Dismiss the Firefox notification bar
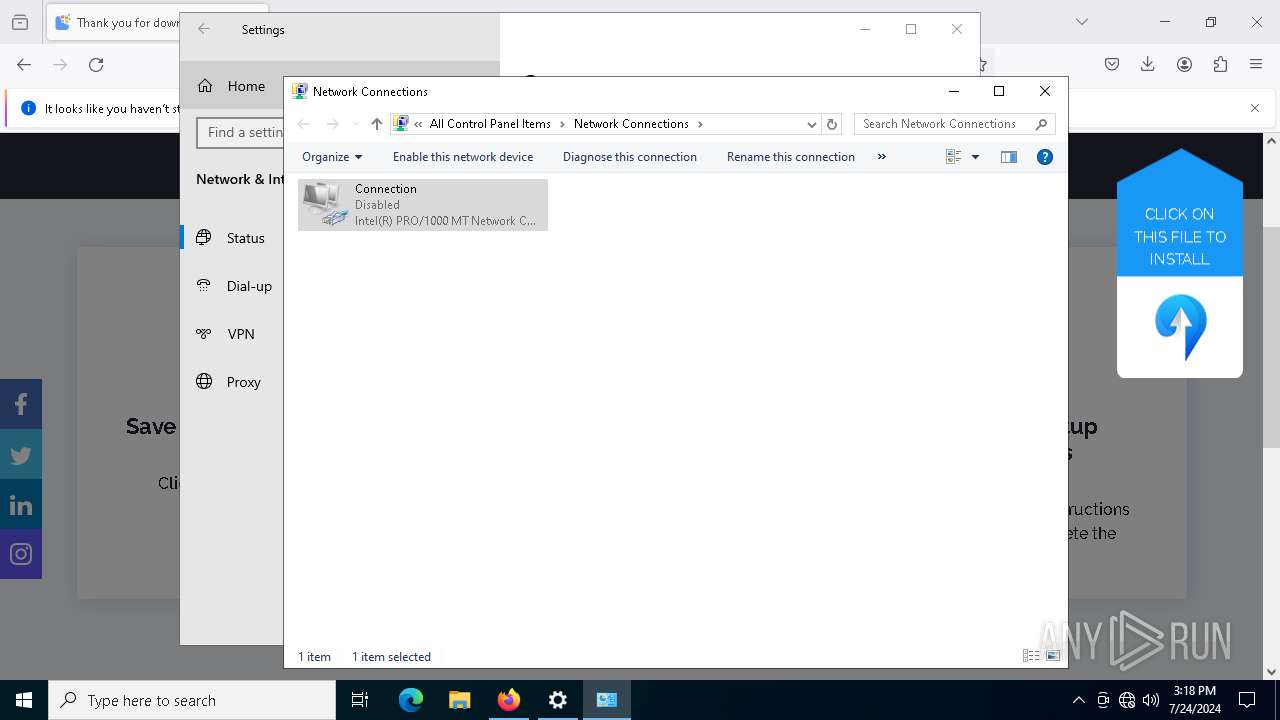 1255,108
